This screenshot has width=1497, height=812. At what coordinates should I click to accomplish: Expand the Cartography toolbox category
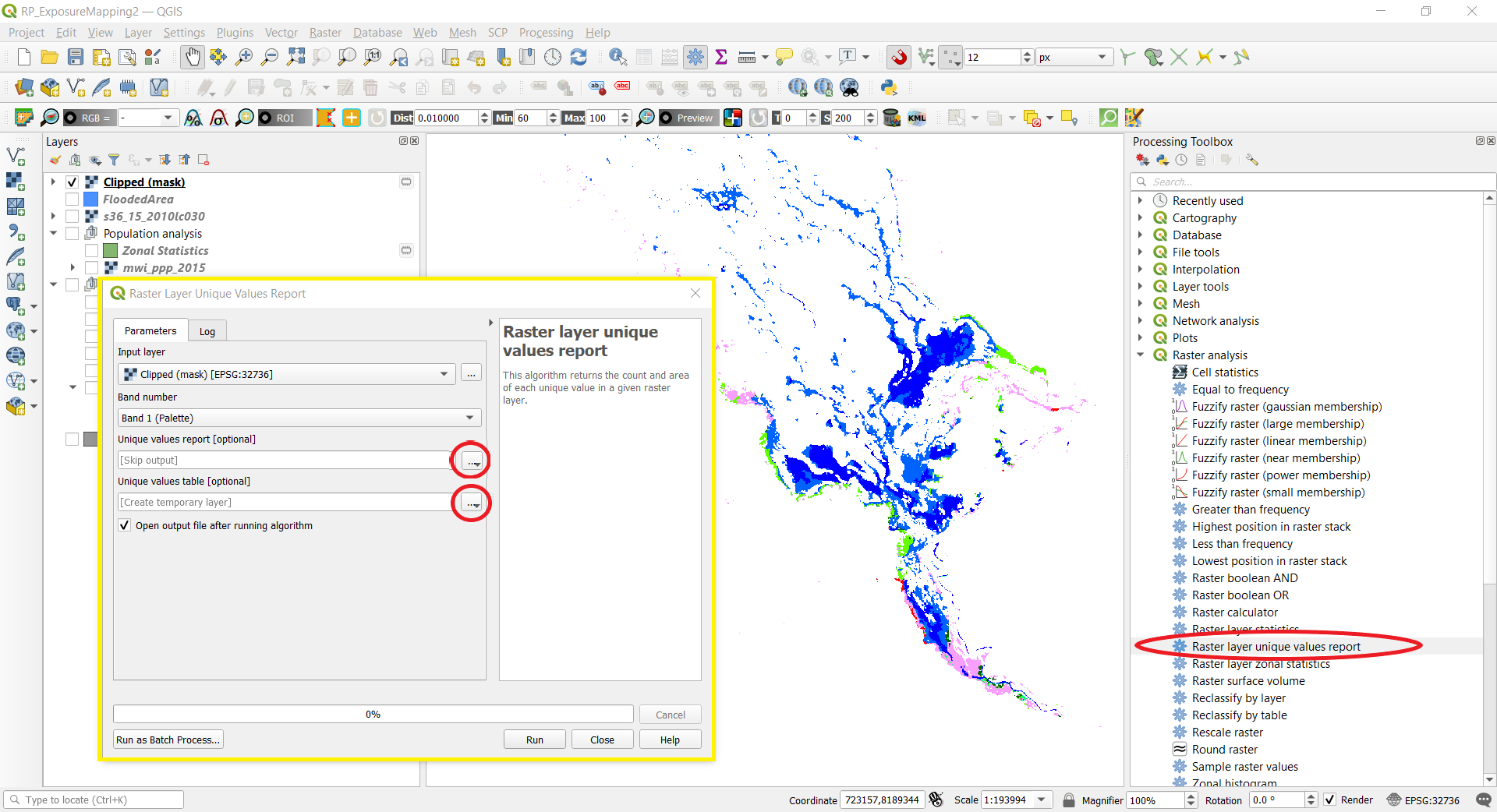click(1141, 217)
